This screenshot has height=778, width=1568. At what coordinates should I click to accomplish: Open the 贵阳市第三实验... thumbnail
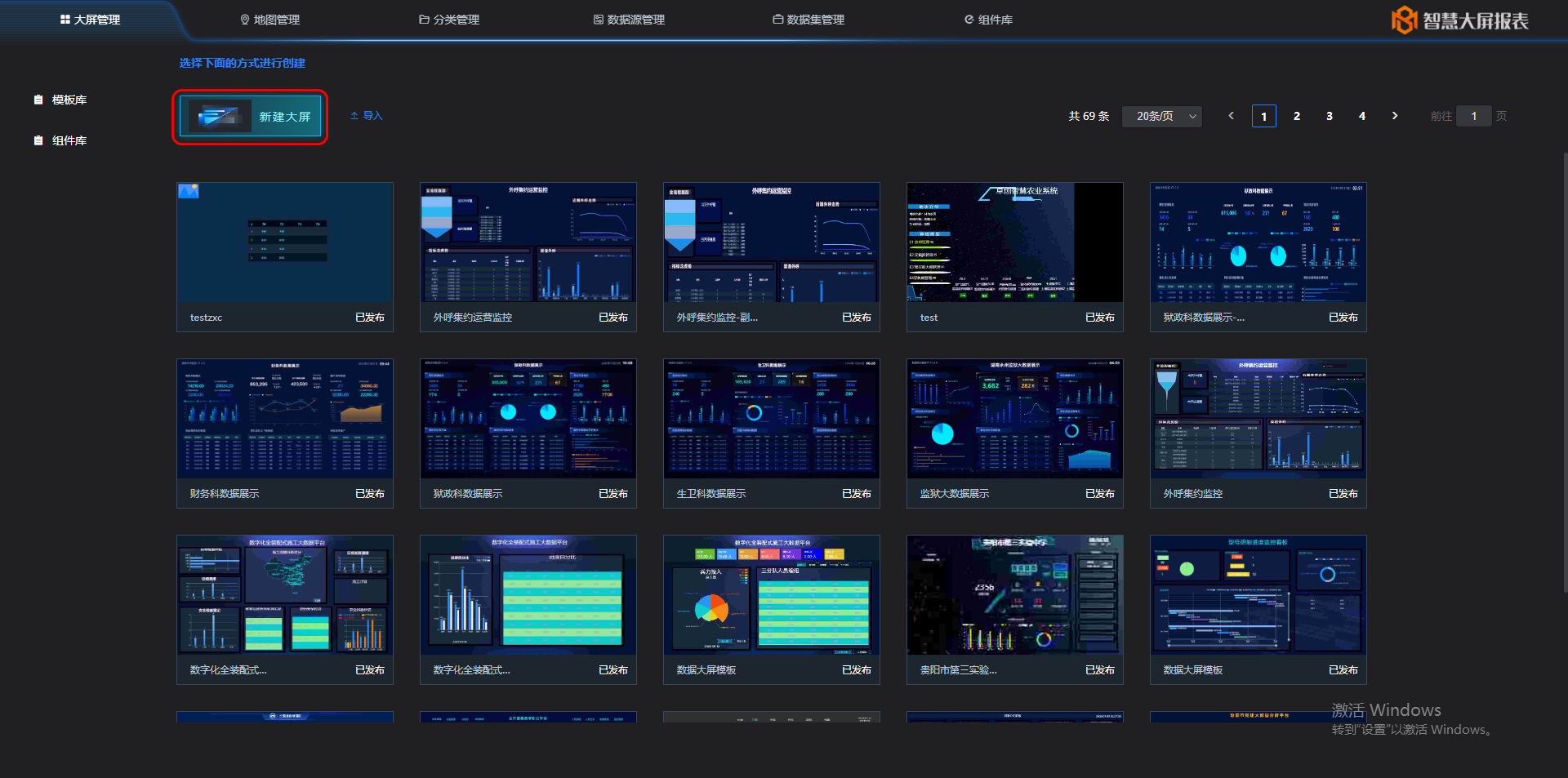1015,595
